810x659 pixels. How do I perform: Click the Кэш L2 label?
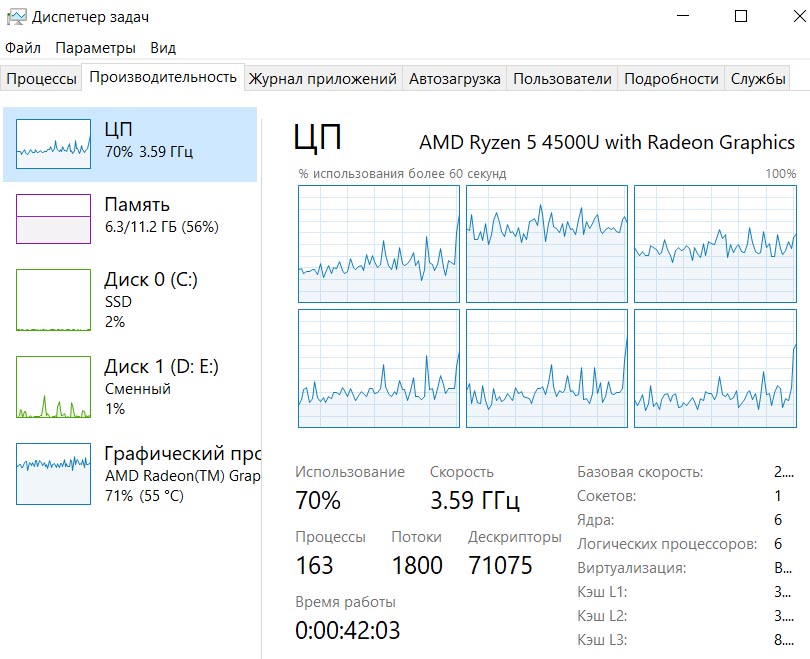[x=602, y=616]
